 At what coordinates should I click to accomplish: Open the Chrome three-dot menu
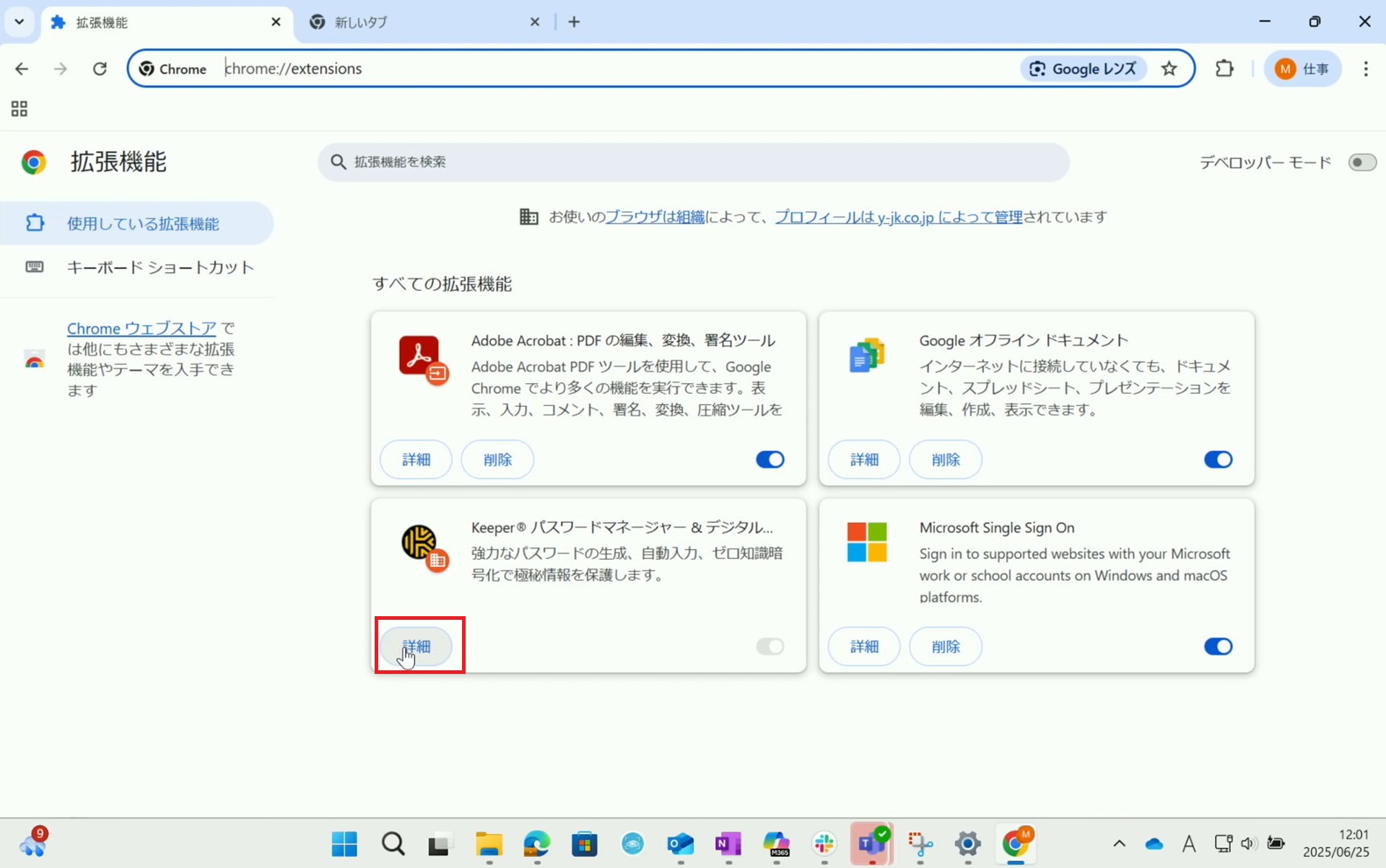click(1365, 69)
